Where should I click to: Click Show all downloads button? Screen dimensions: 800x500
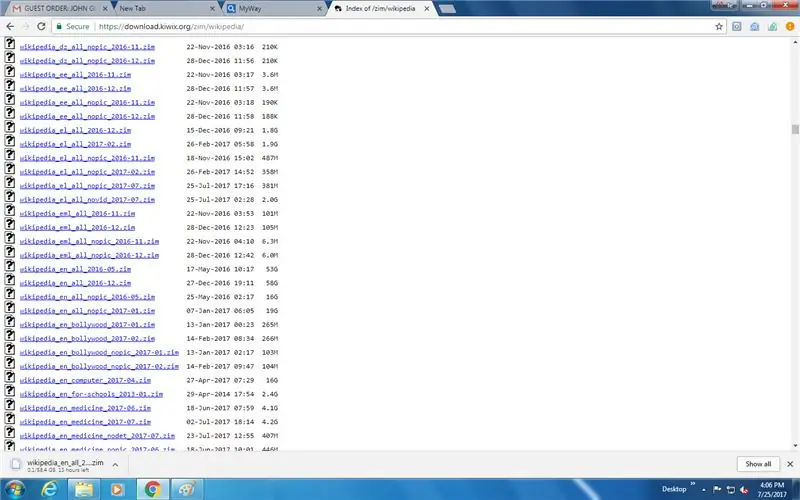[758, 464]
